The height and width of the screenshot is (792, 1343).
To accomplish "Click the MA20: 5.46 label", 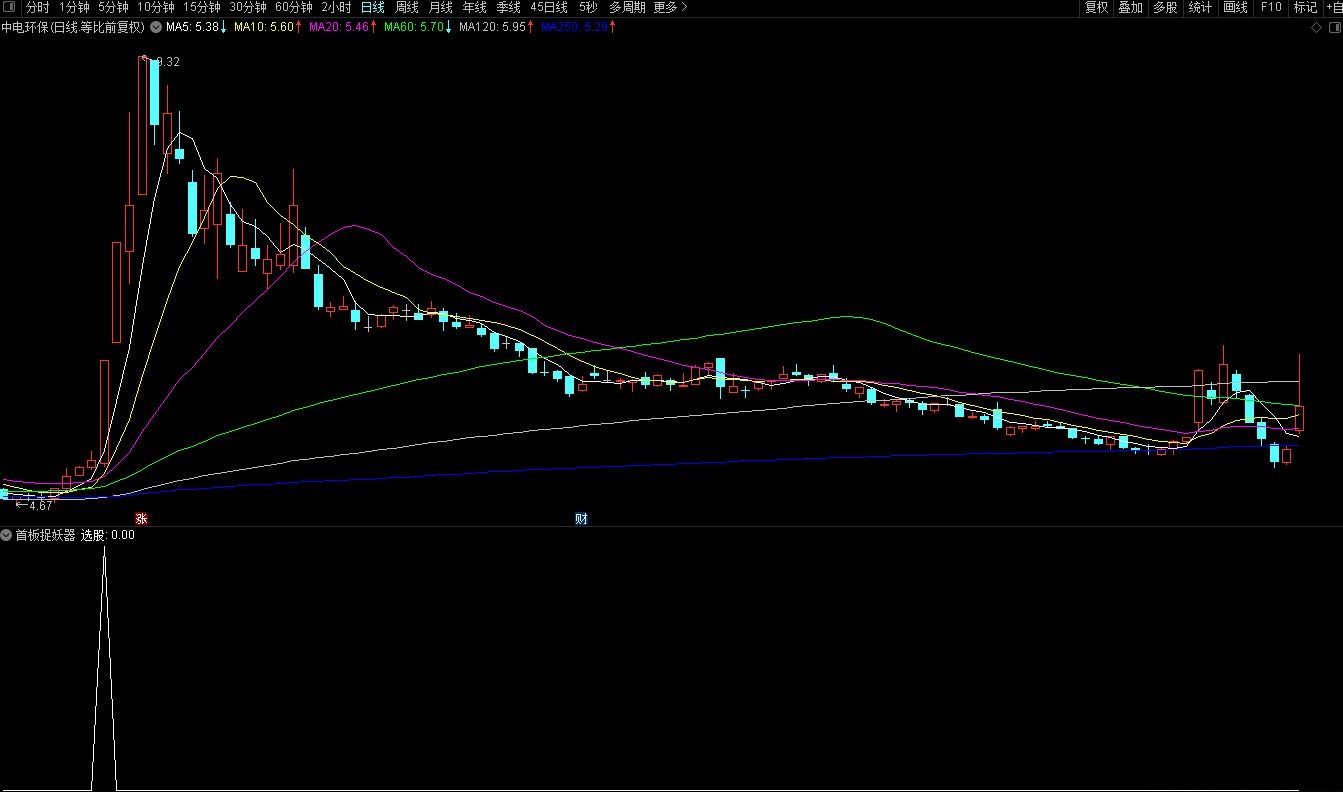I will [339, 28].
